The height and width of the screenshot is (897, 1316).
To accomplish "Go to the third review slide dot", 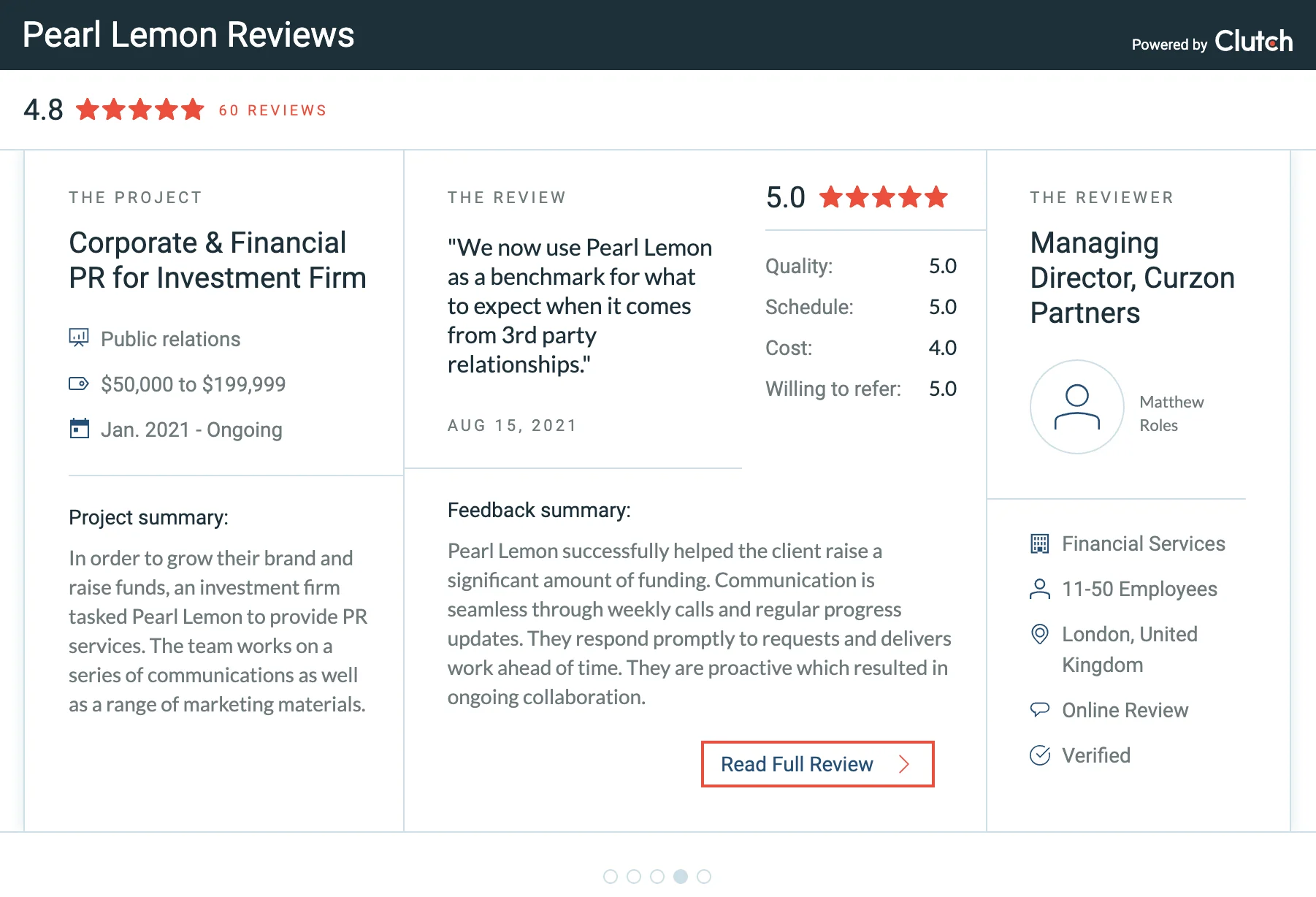I will point(657,877).
